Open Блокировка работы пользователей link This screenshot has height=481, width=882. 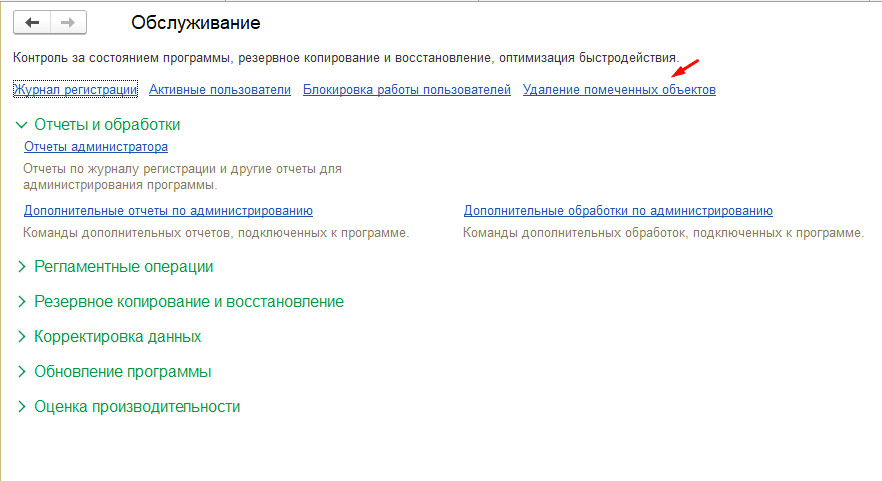point(407,89)
